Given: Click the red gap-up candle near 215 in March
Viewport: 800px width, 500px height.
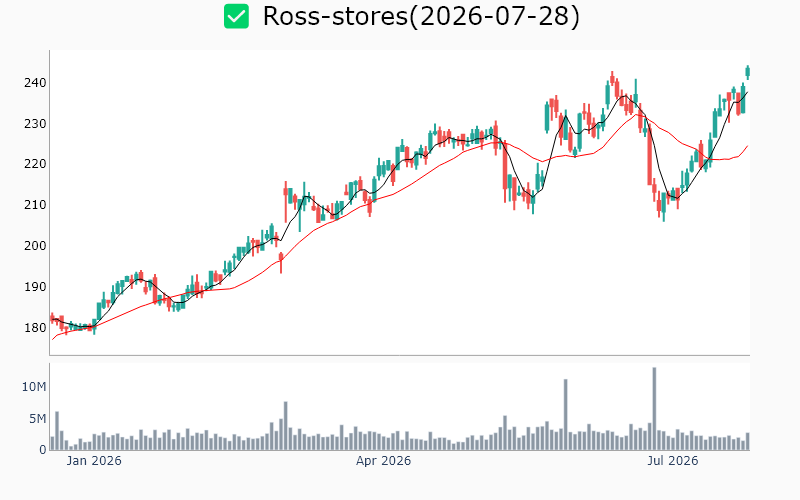Looking at the screenshot, I should [x=286, y=201].
